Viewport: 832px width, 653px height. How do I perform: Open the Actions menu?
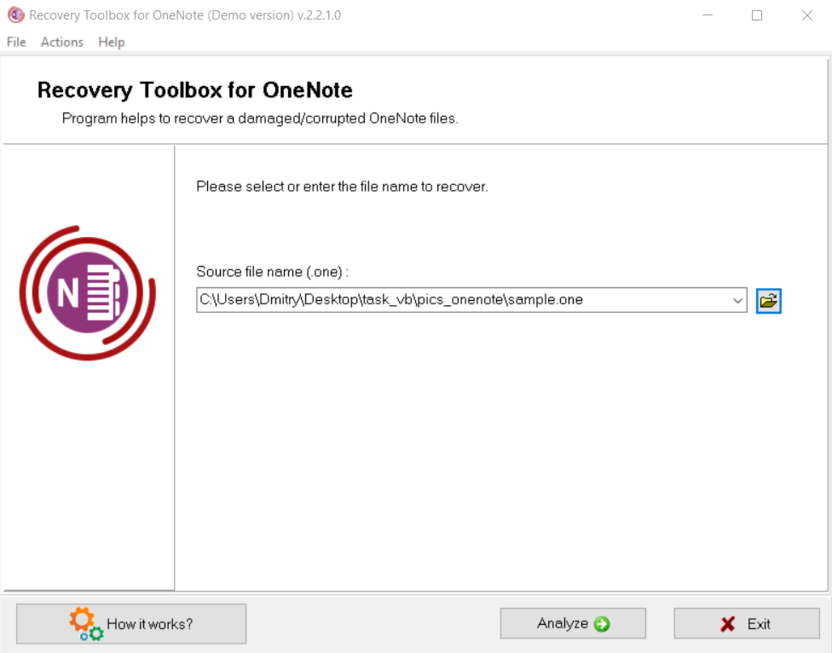[x=61, y=42]
